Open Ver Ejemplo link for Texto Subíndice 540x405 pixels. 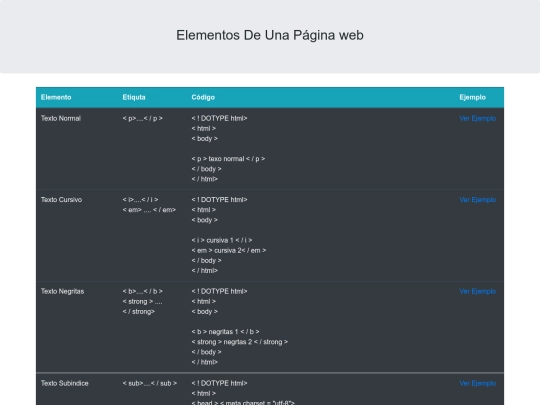click(x=478, y=383)
